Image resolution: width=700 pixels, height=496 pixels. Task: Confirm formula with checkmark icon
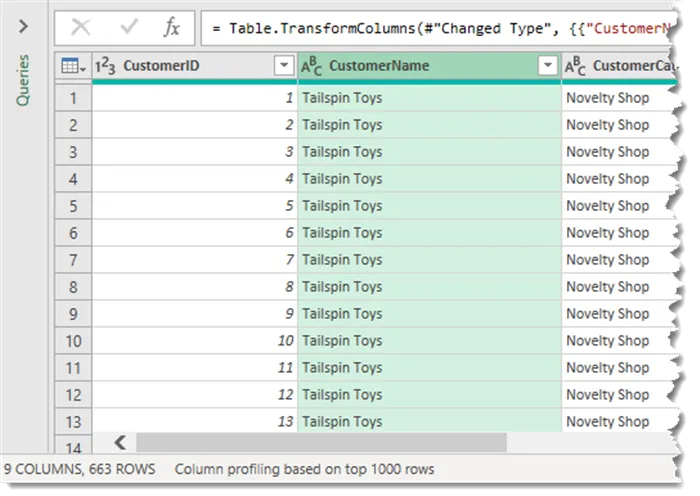pyautogui.click(x=129, y=28)
